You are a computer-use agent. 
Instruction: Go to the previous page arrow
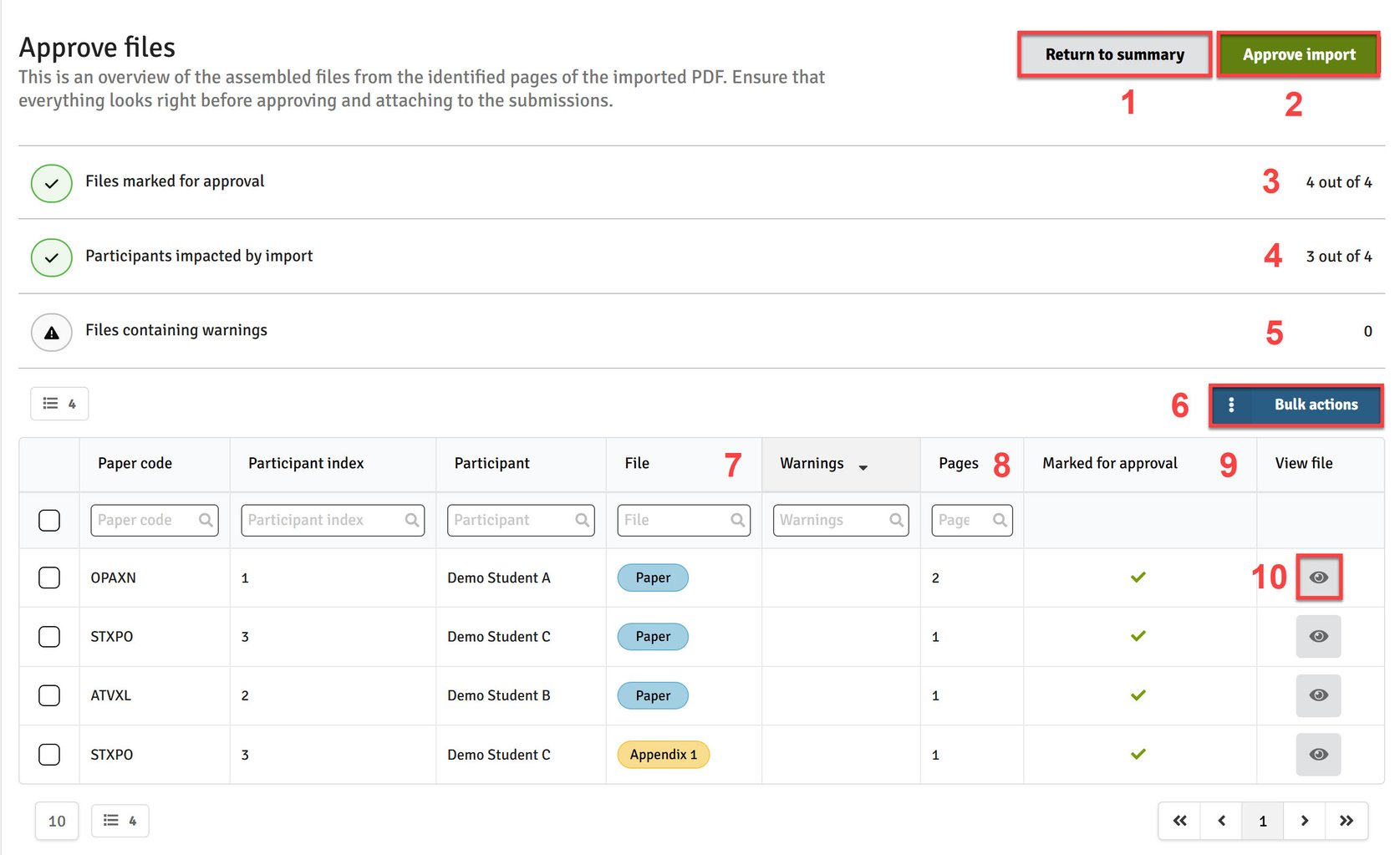coord(1221,821)
